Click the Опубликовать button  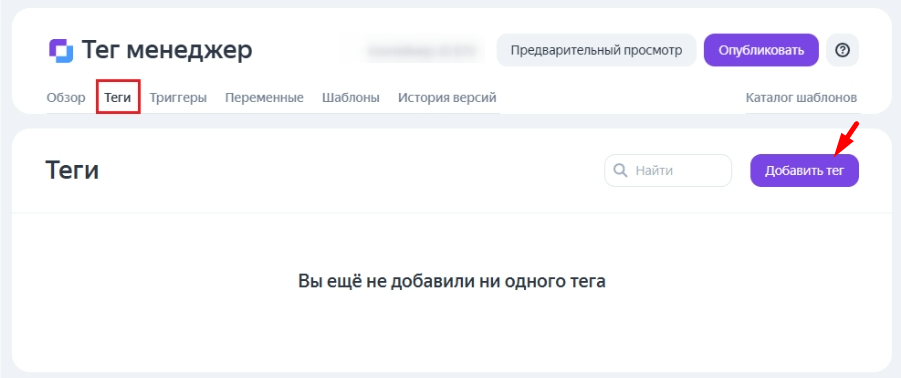coord(761,51)
